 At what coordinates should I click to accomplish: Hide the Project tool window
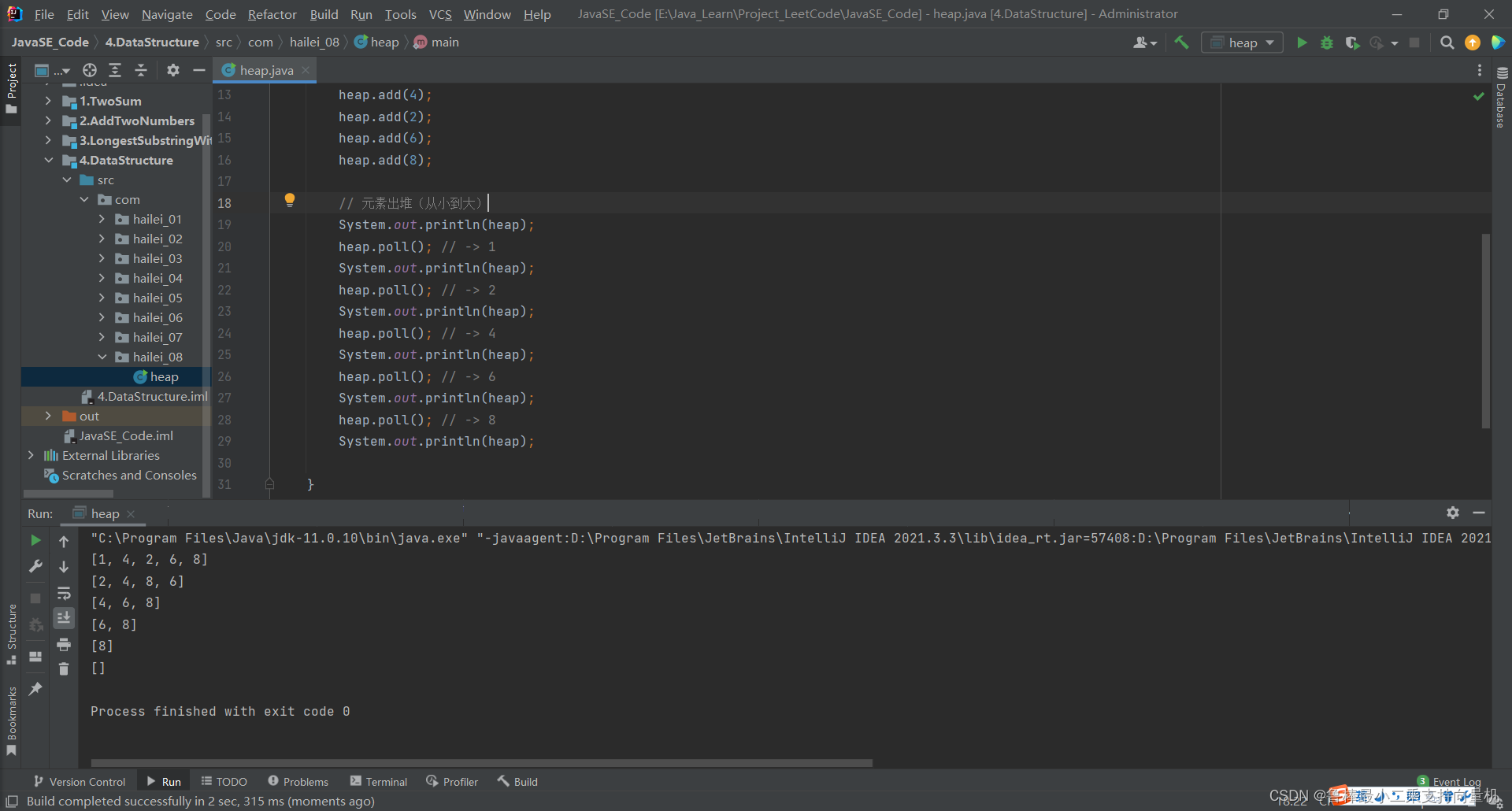click(x=199, y=70)
